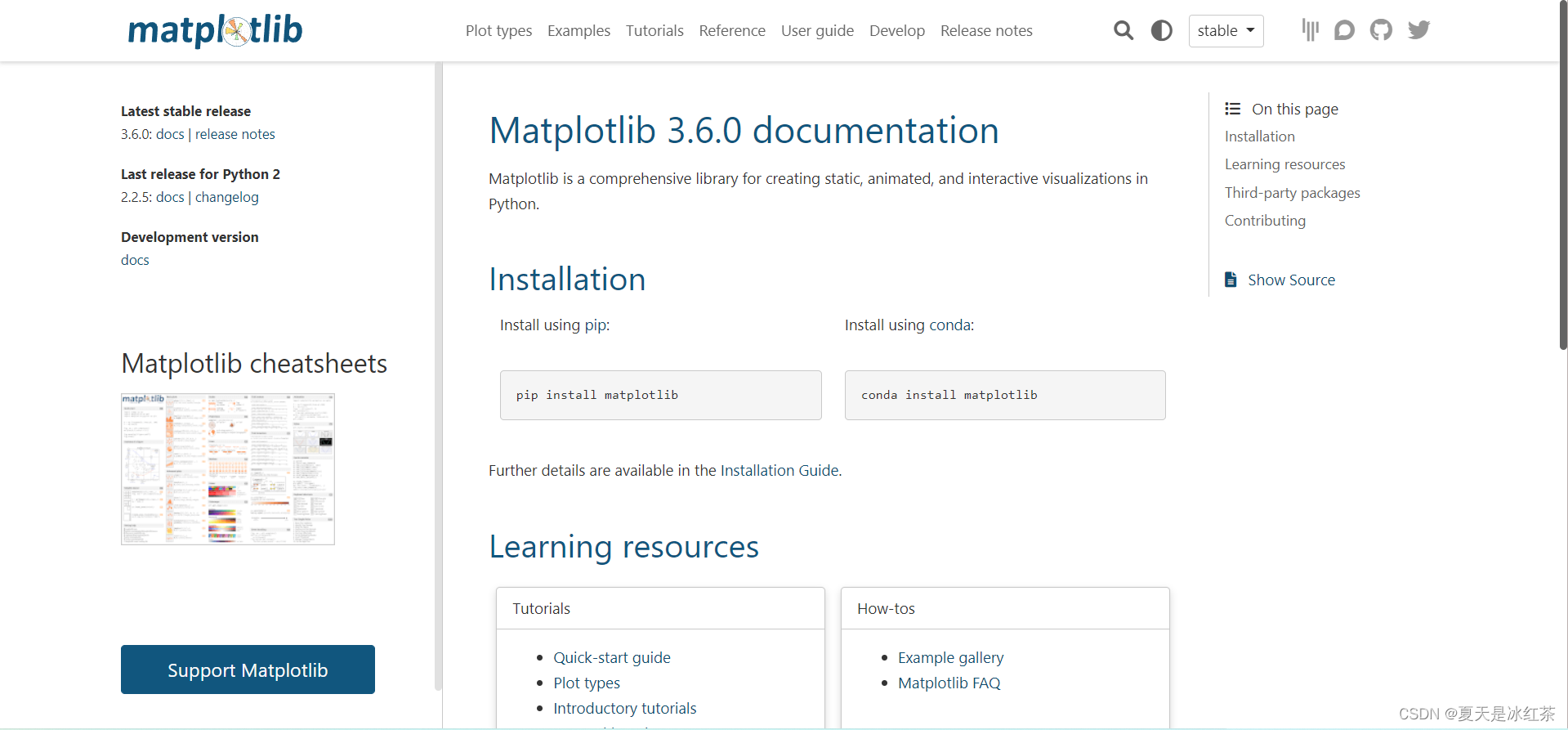Image resolution: width=1568 pixels, height=730 pixels.
Task: Click the Show Source document icon
Action: point(1231,280)
